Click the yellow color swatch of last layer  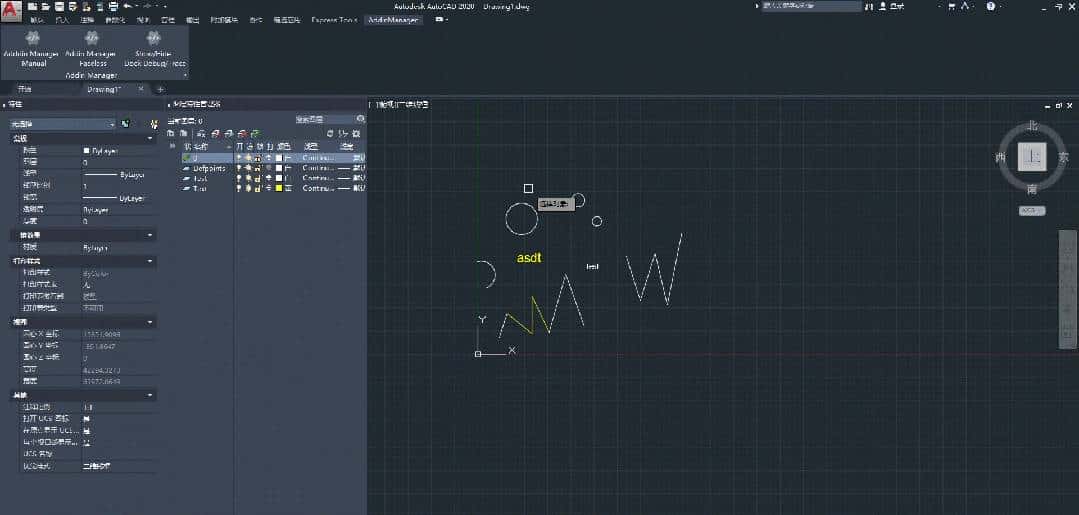pos(279,188)
